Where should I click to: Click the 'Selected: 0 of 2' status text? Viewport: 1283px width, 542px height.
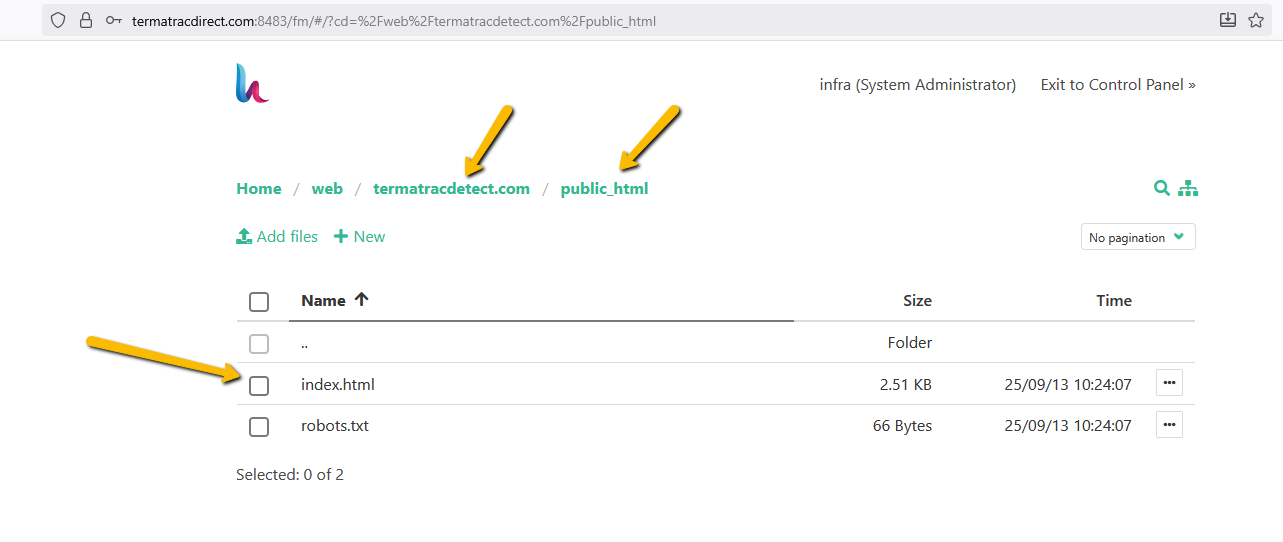pos(290,475)
